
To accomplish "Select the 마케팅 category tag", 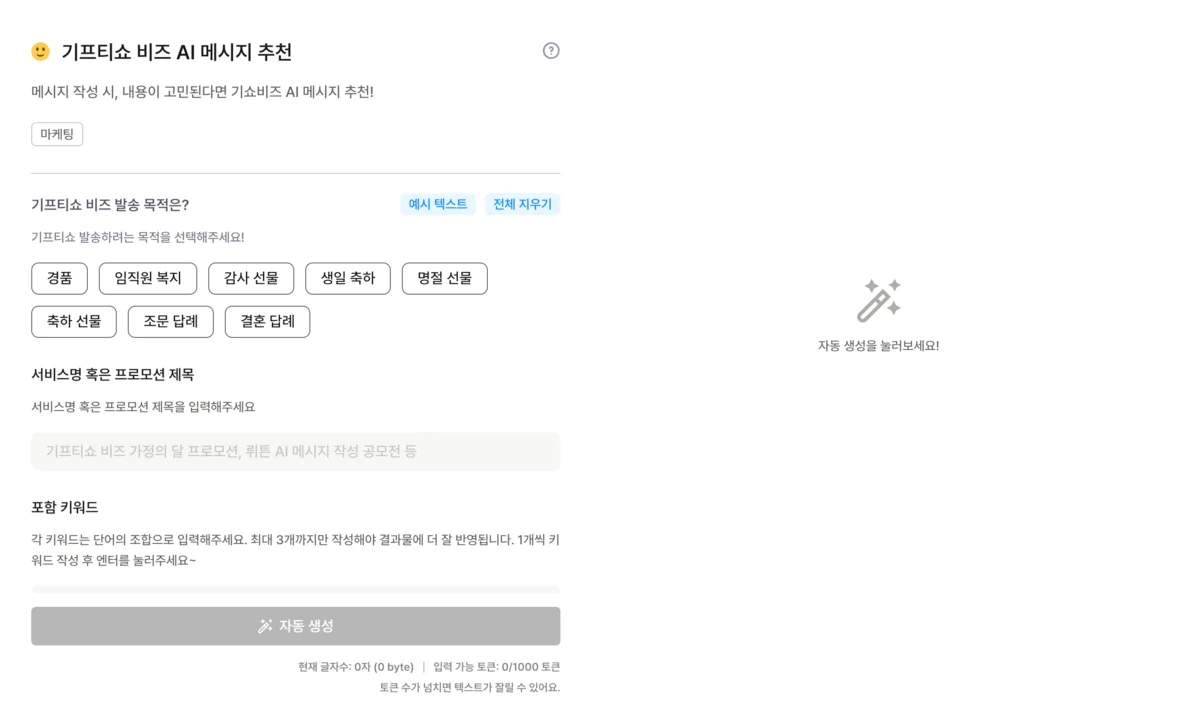I will [x=56, y=133].
